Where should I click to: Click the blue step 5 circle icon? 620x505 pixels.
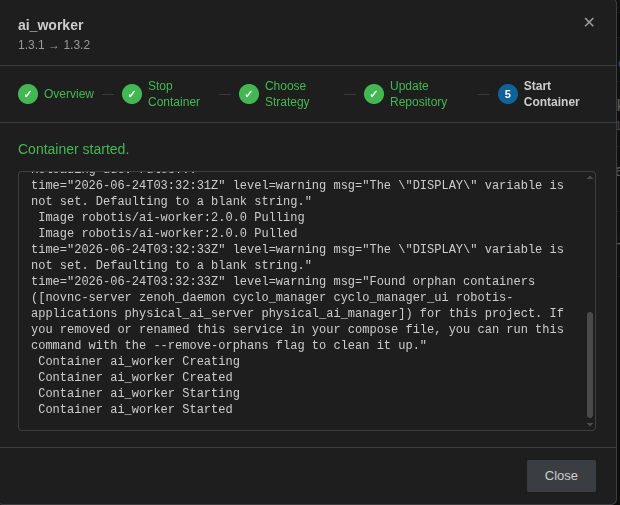tap(508, 94)
